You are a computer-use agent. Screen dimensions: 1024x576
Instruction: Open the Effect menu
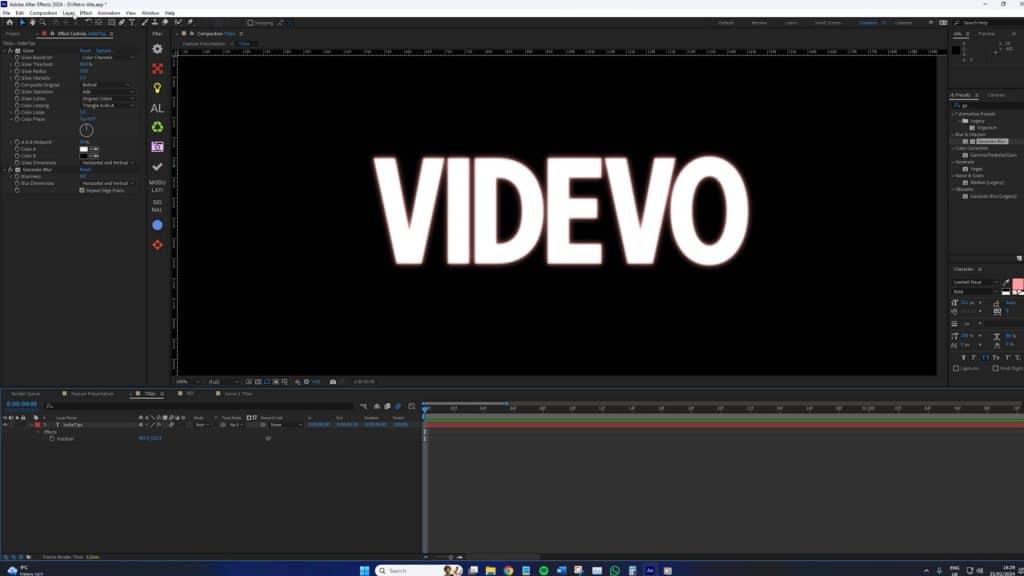coord(86,13)
